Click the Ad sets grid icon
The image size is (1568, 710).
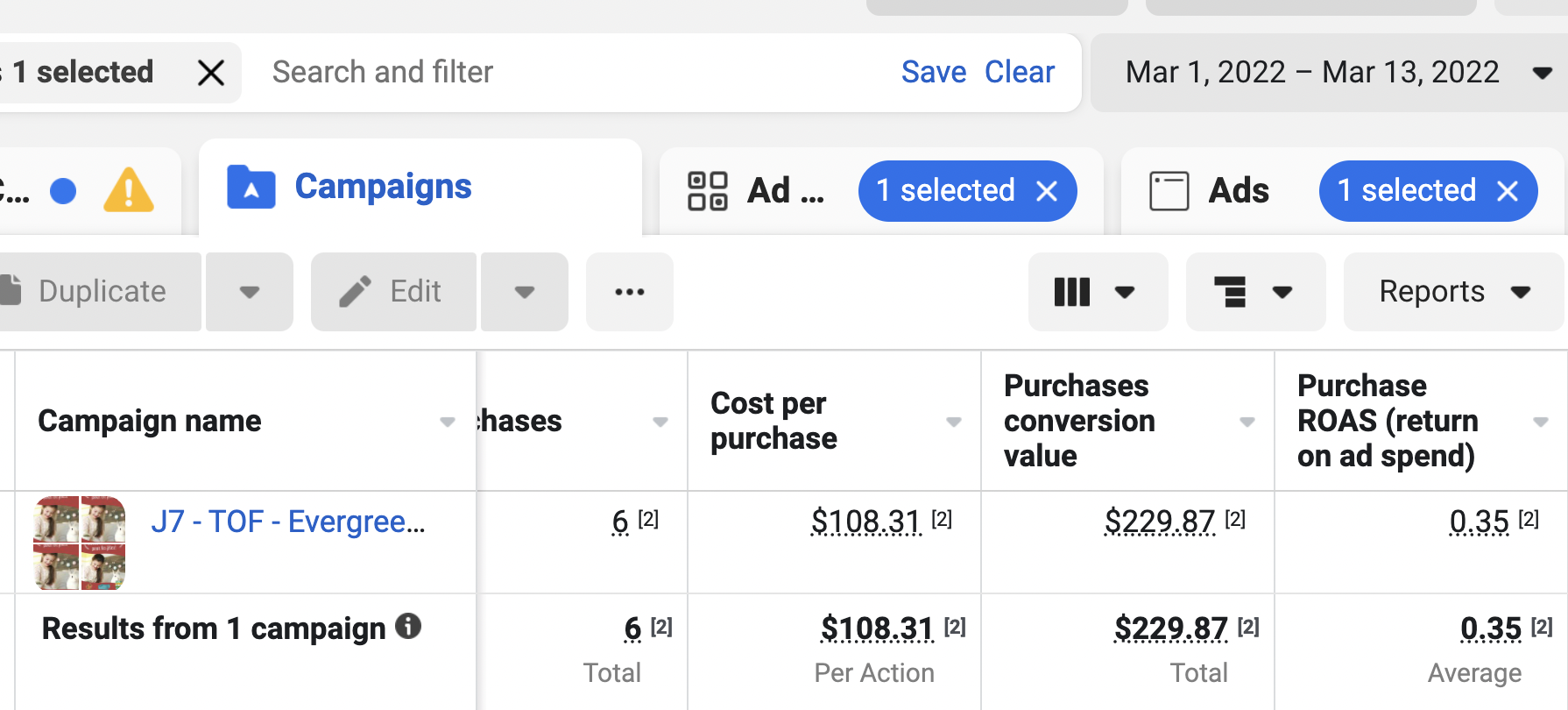click(x=708, y=191)
